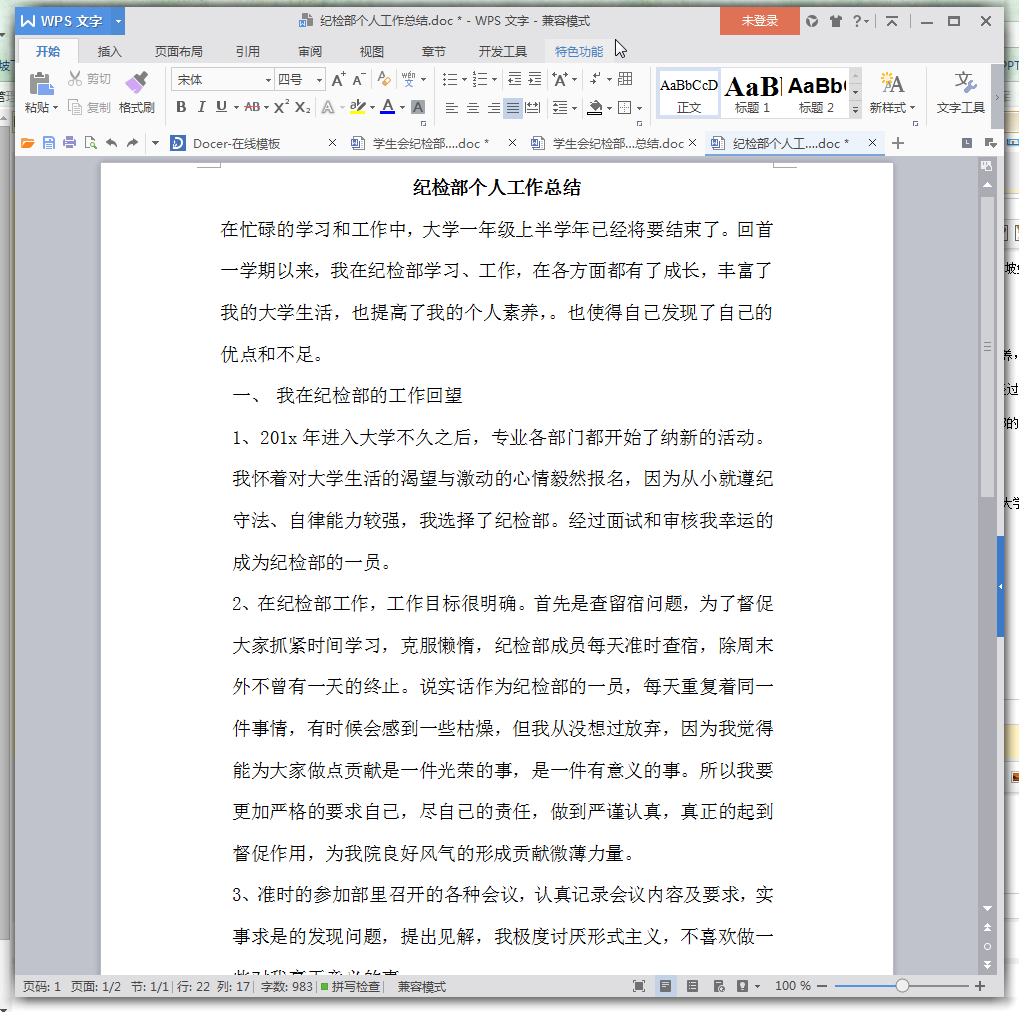Switch to web layout view icon
The height and width of the screenshot is (1012, 1019).
click(x=719, y=986)
